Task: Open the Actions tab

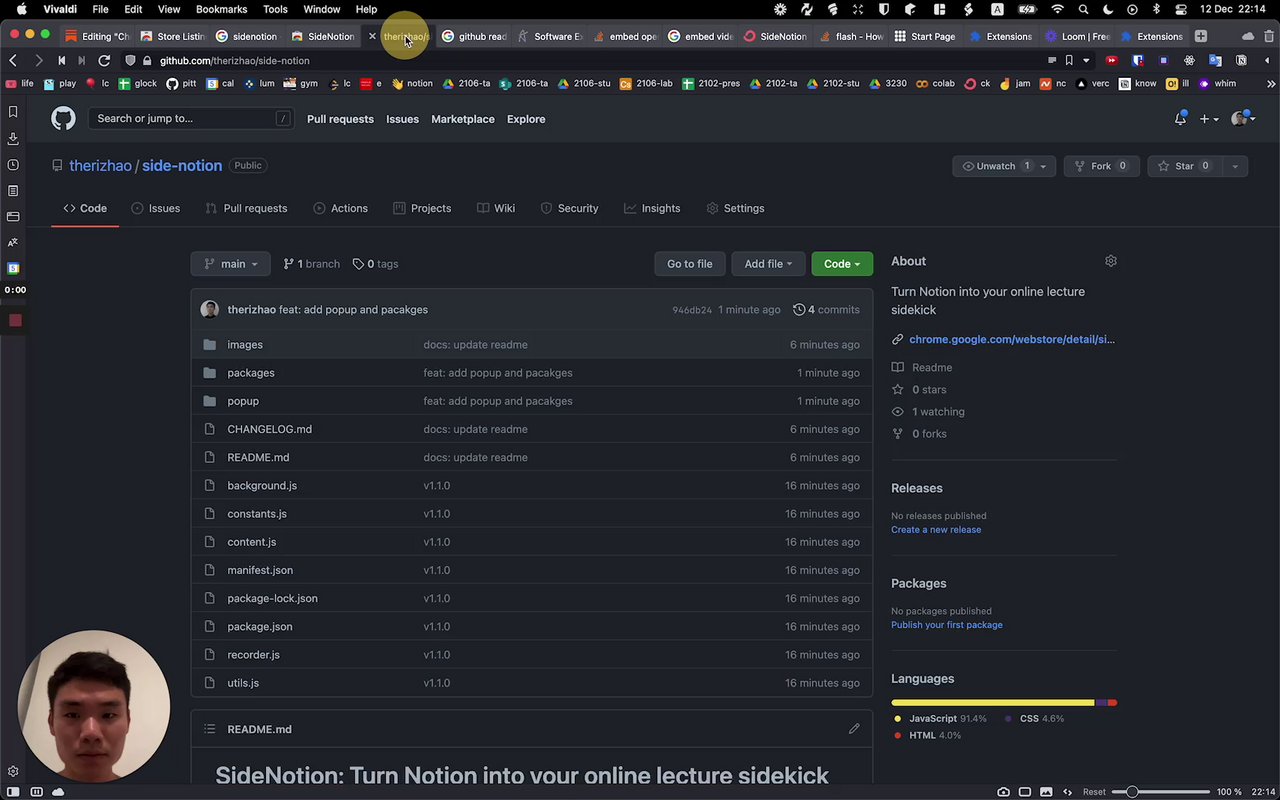Action: coord(341,208)
